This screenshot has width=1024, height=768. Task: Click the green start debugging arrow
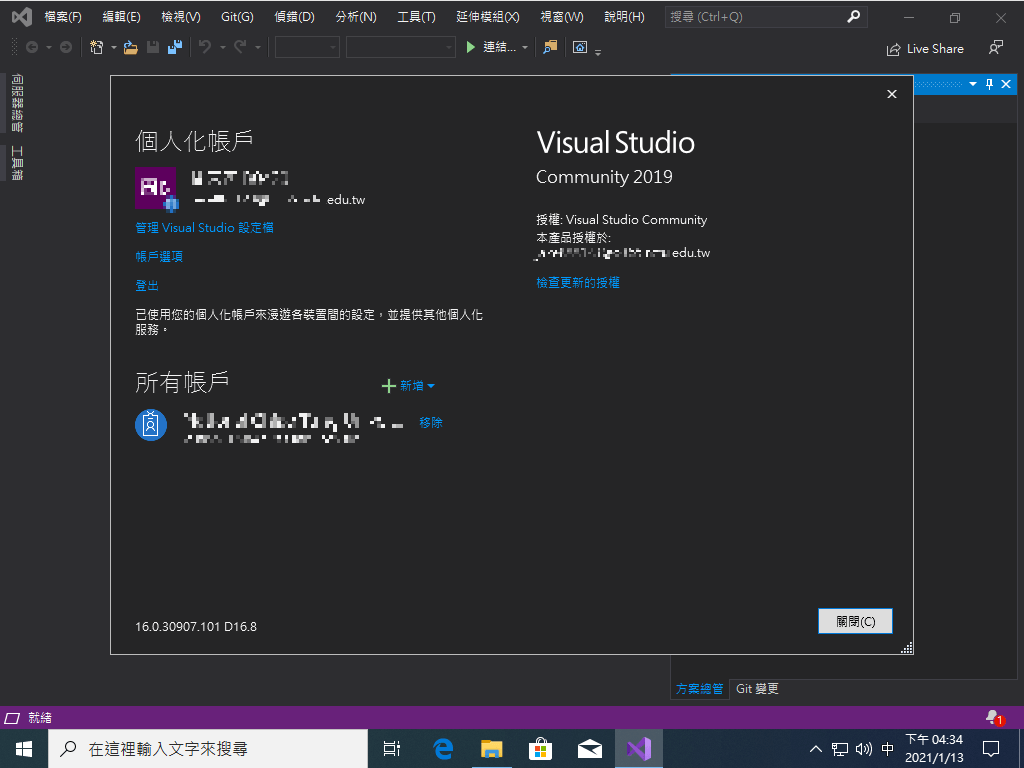472,47
